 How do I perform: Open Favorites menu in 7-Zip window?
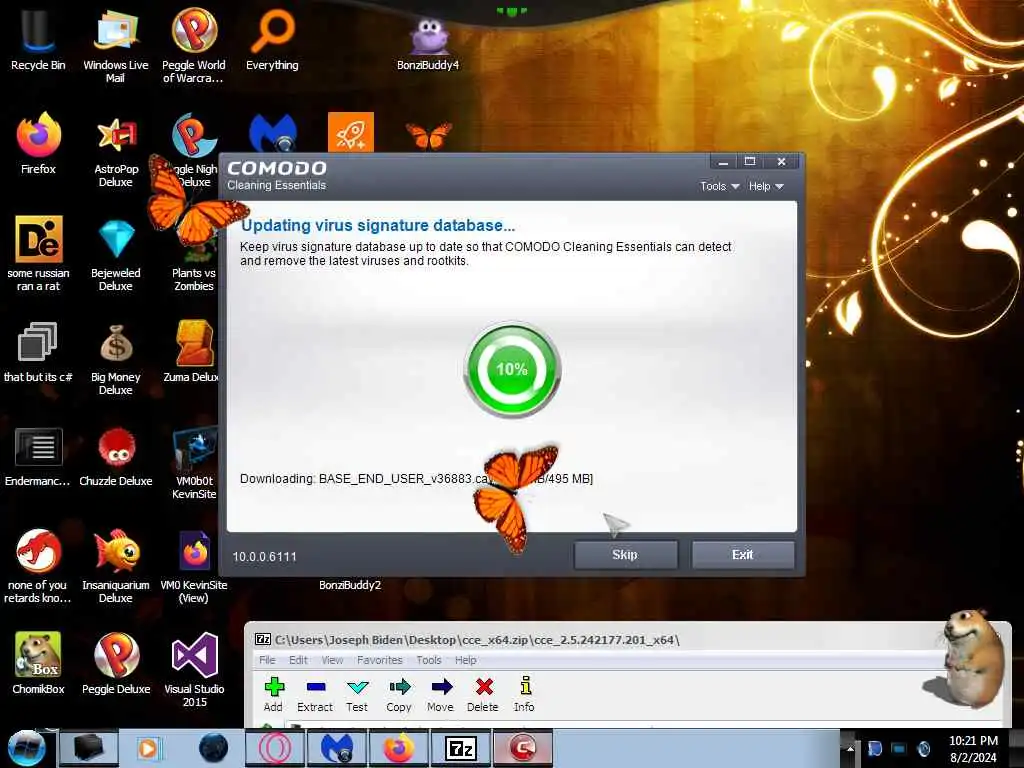(x=379, y=660)
